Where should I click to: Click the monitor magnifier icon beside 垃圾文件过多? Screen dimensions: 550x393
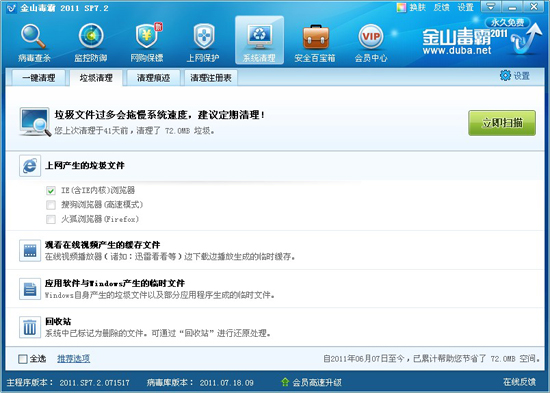click(x=35, y=122)
